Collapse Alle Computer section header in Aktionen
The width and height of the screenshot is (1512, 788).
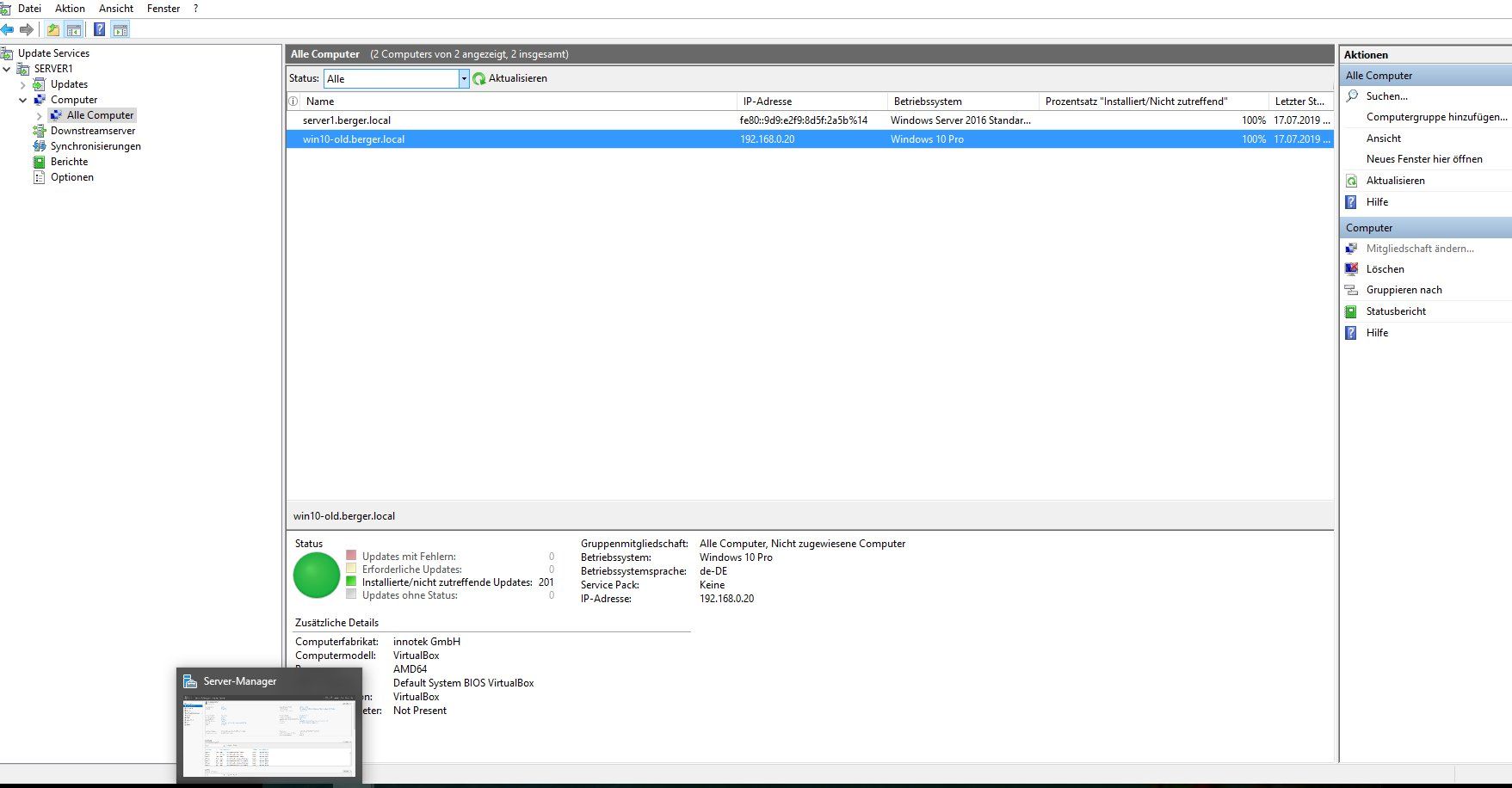(1425, 76)
